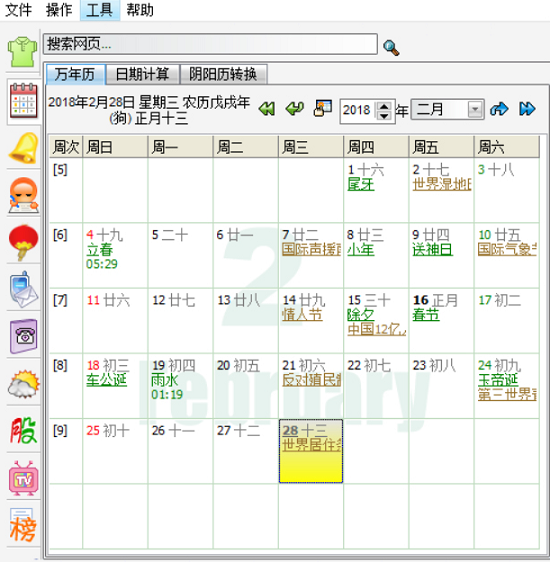
Task: Go to next year blue double arrow
Action: point(527,109)
